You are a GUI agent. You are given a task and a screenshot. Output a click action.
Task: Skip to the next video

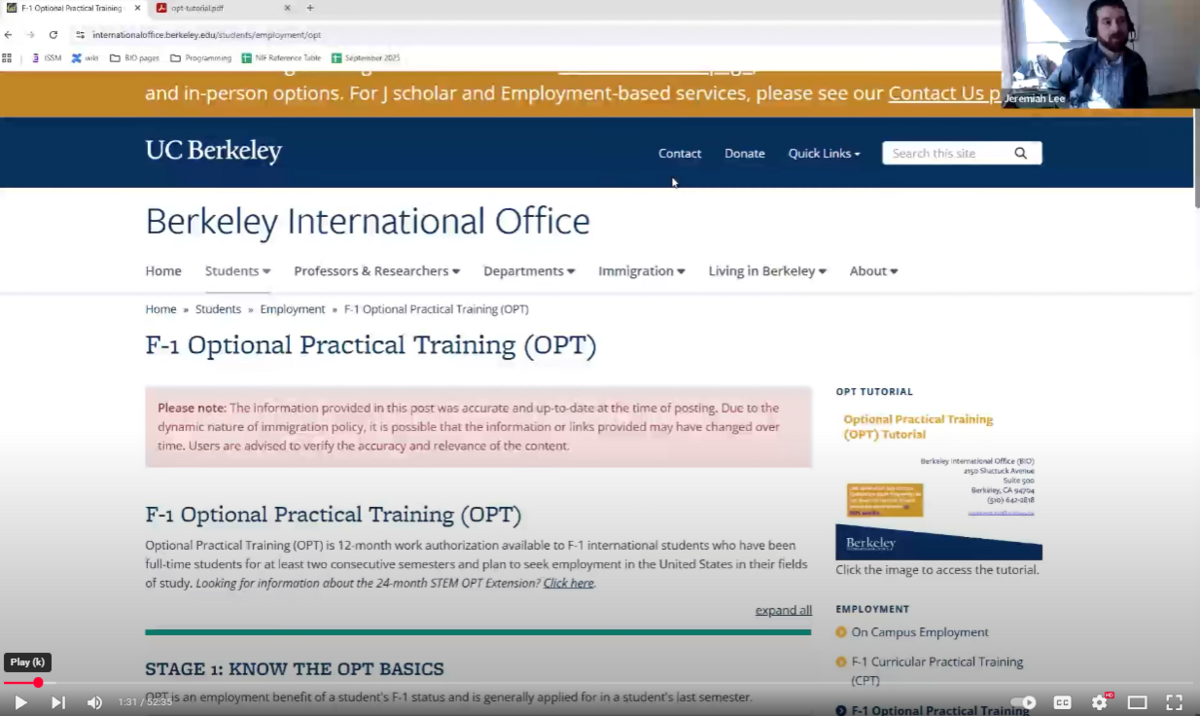pyautogui.click(x=58, y=702)
